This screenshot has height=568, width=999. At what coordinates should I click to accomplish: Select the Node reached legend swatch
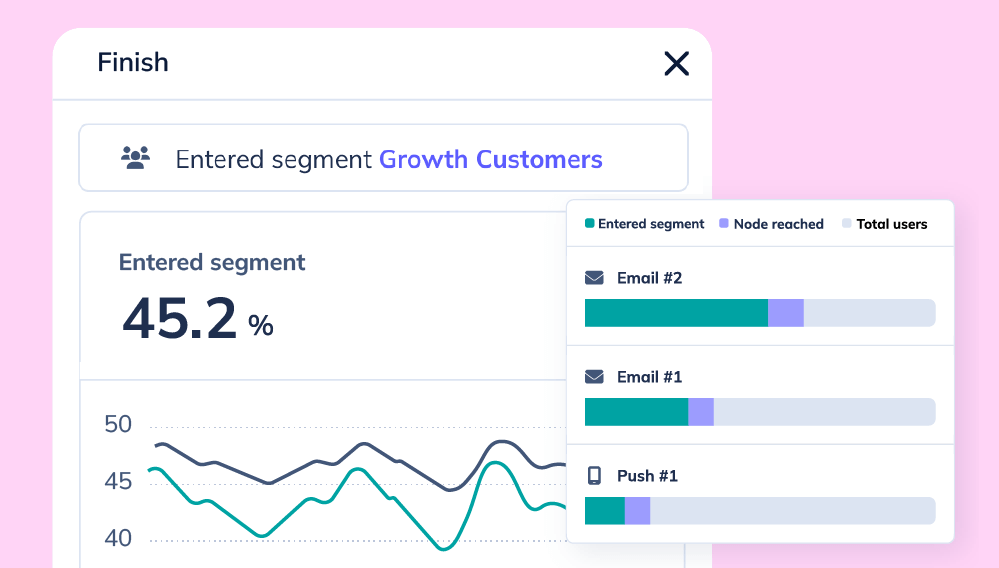point(724,223)
